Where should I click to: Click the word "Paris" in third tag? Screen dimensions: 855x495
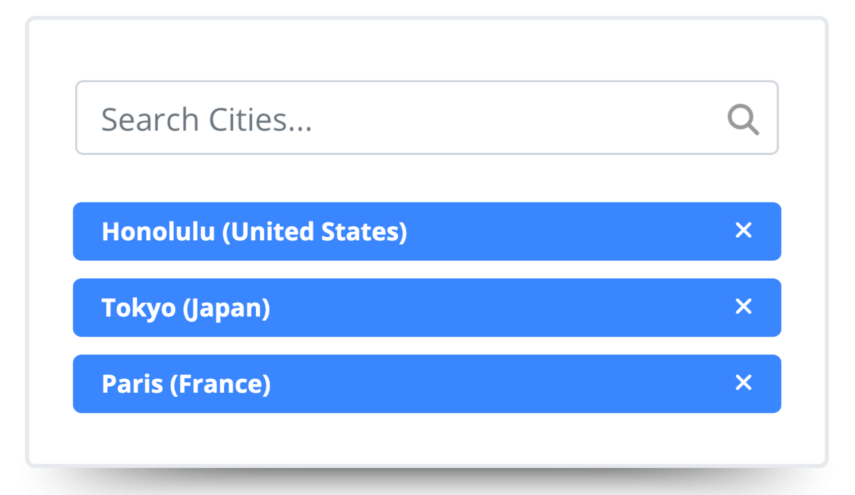tap(132, 384)
